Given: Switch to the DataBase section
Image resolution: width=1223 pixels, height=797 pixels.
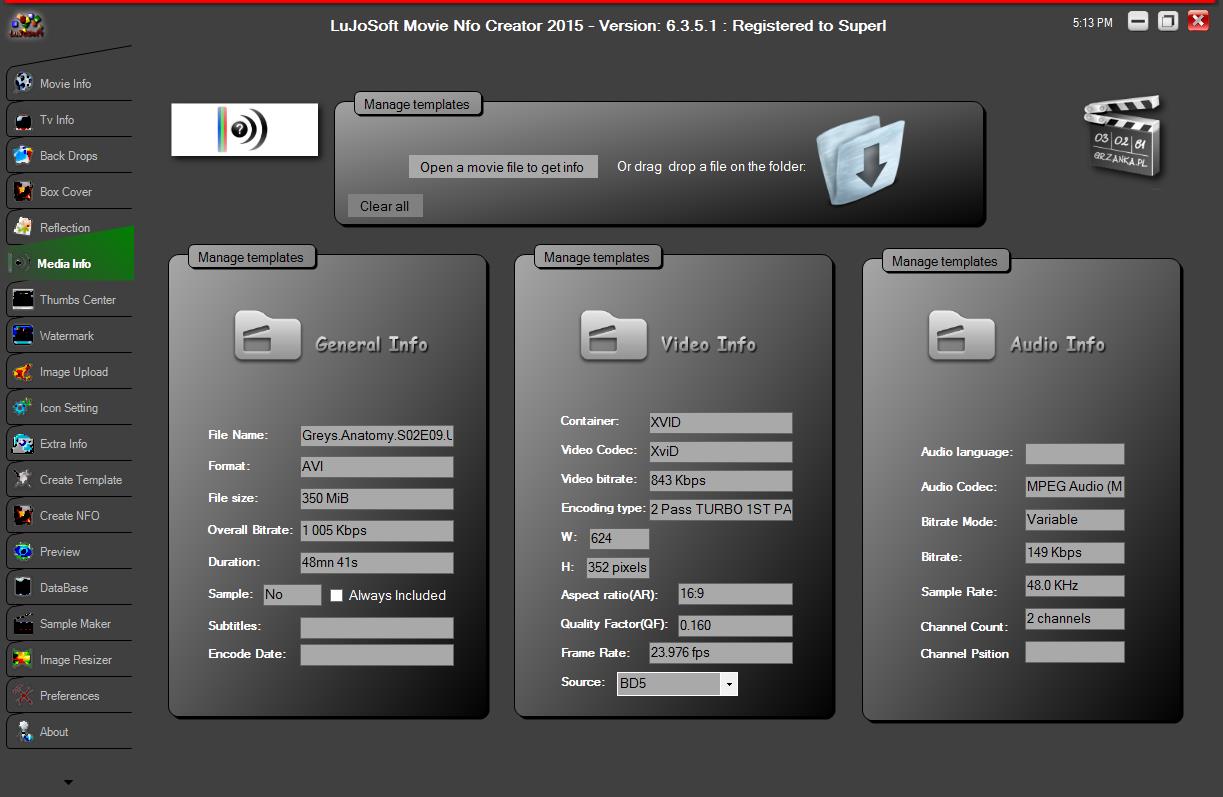Looking at the screenshot, I should 69,587.
